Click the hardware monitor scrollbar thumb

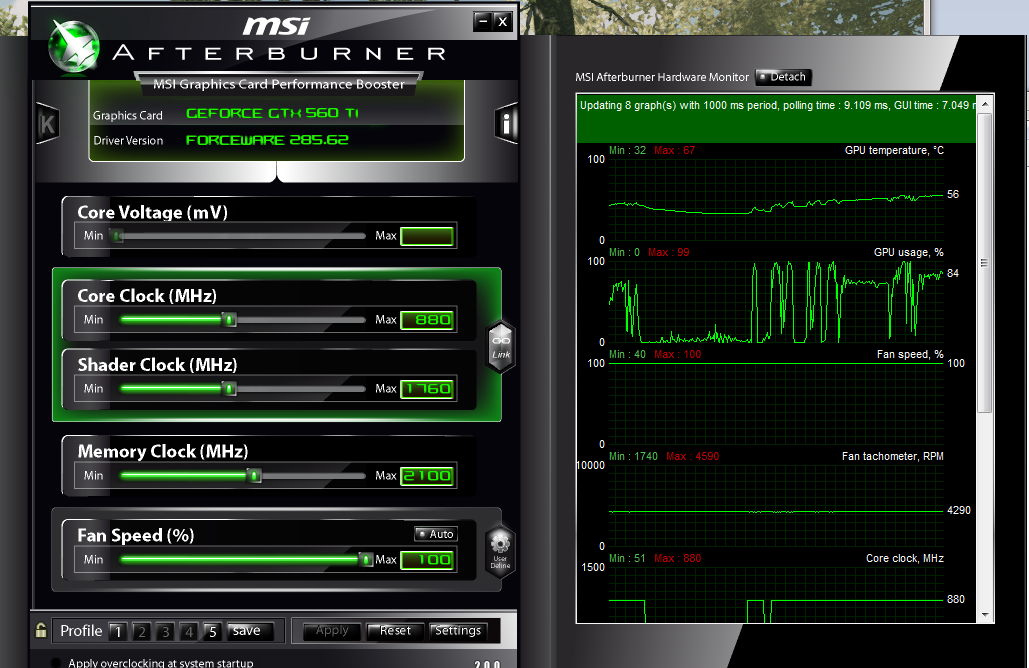pyautogui.click(x=985, y=263)
